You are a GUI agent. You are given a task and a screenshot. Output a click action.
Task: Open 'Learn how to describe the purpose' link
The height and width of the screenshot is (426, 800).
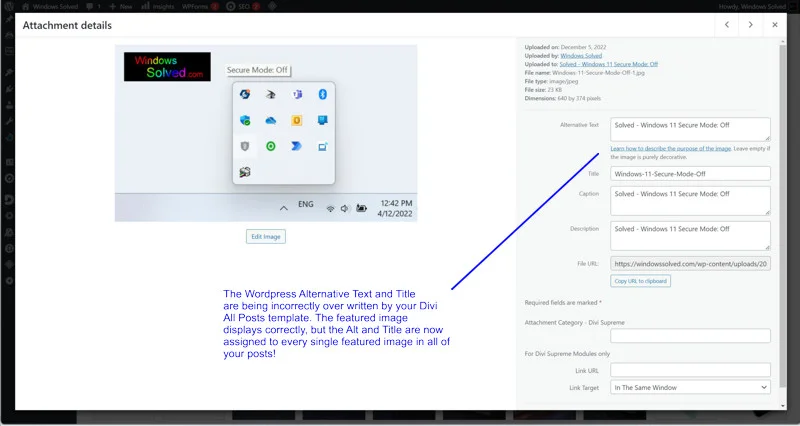click(x=670, y=148)
